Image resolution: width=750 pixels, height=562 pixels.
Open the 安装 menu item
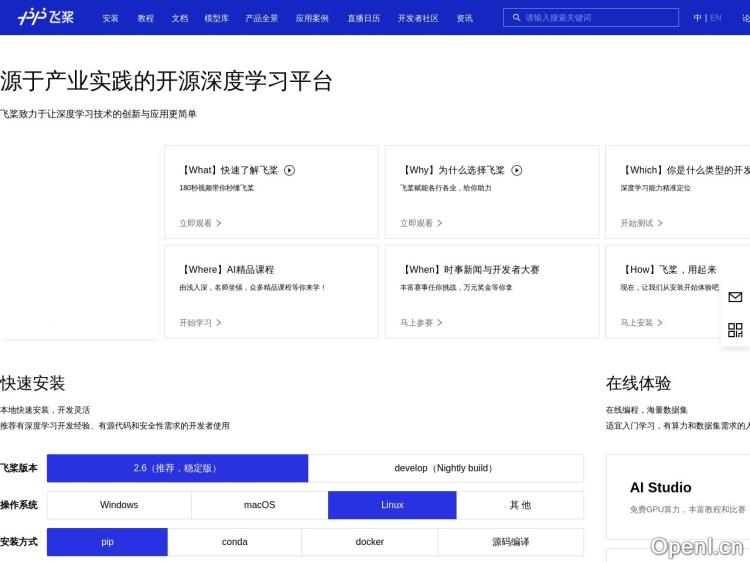click(x=110, y=18)
